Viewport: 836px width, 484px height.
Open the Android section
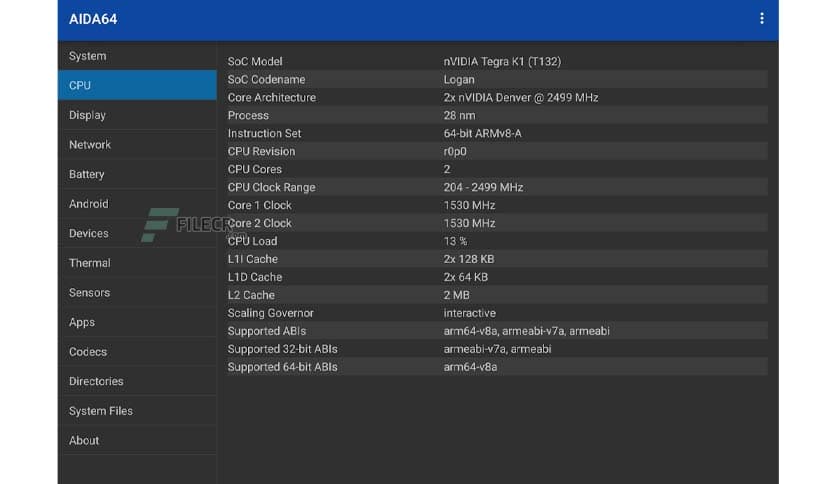click(x=137, y=204)
